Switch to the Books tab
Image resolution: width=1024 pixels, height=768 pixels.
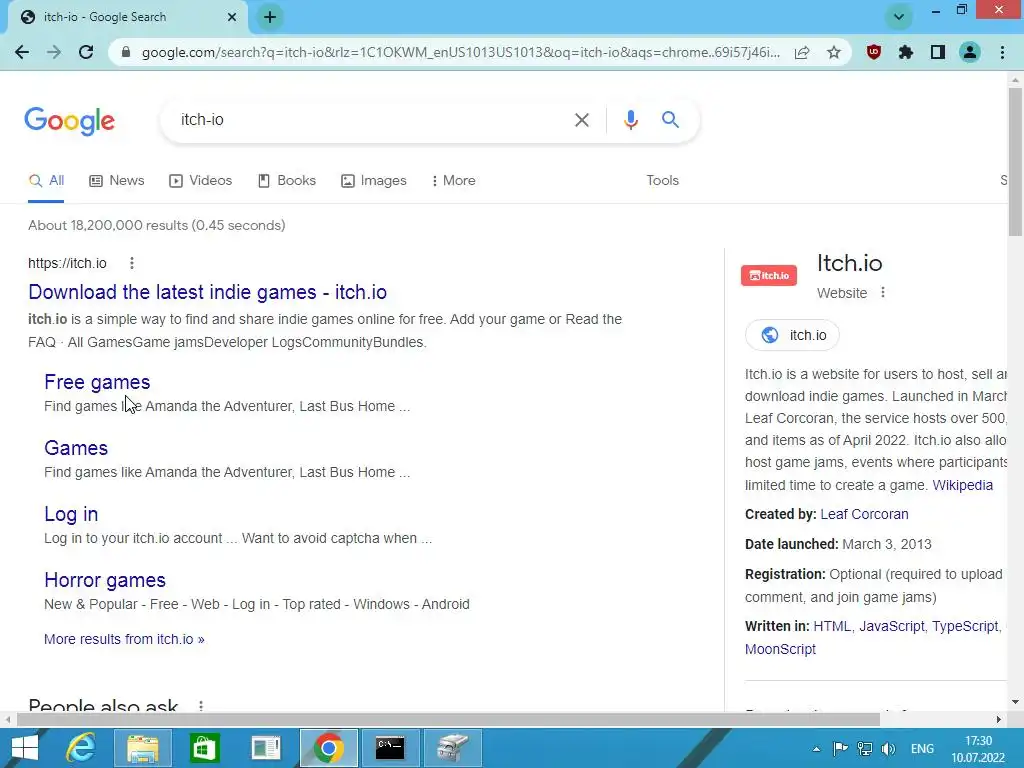coord(287,181)
